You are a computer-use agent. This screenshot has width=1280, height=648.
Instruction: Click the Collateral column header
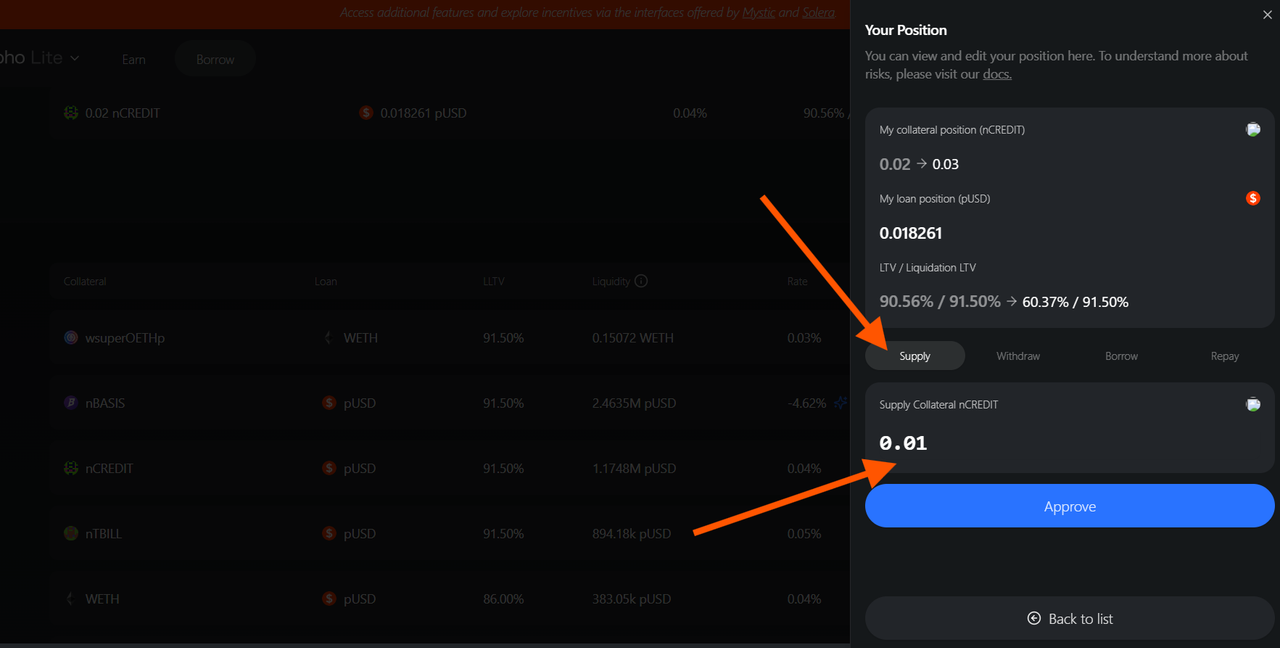pyautogui.click(x=85, y=282)
